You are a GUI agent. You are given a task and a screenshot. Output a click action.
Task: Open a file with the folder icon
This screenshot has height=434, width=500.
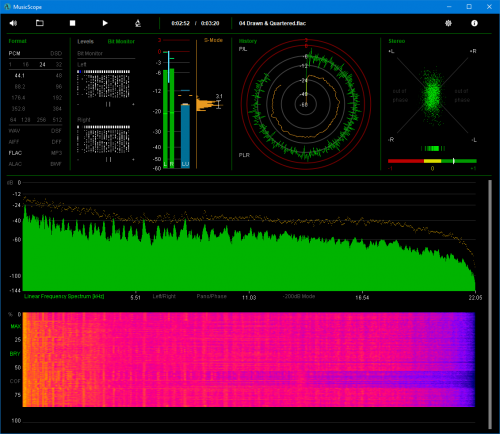coord(40,23)
